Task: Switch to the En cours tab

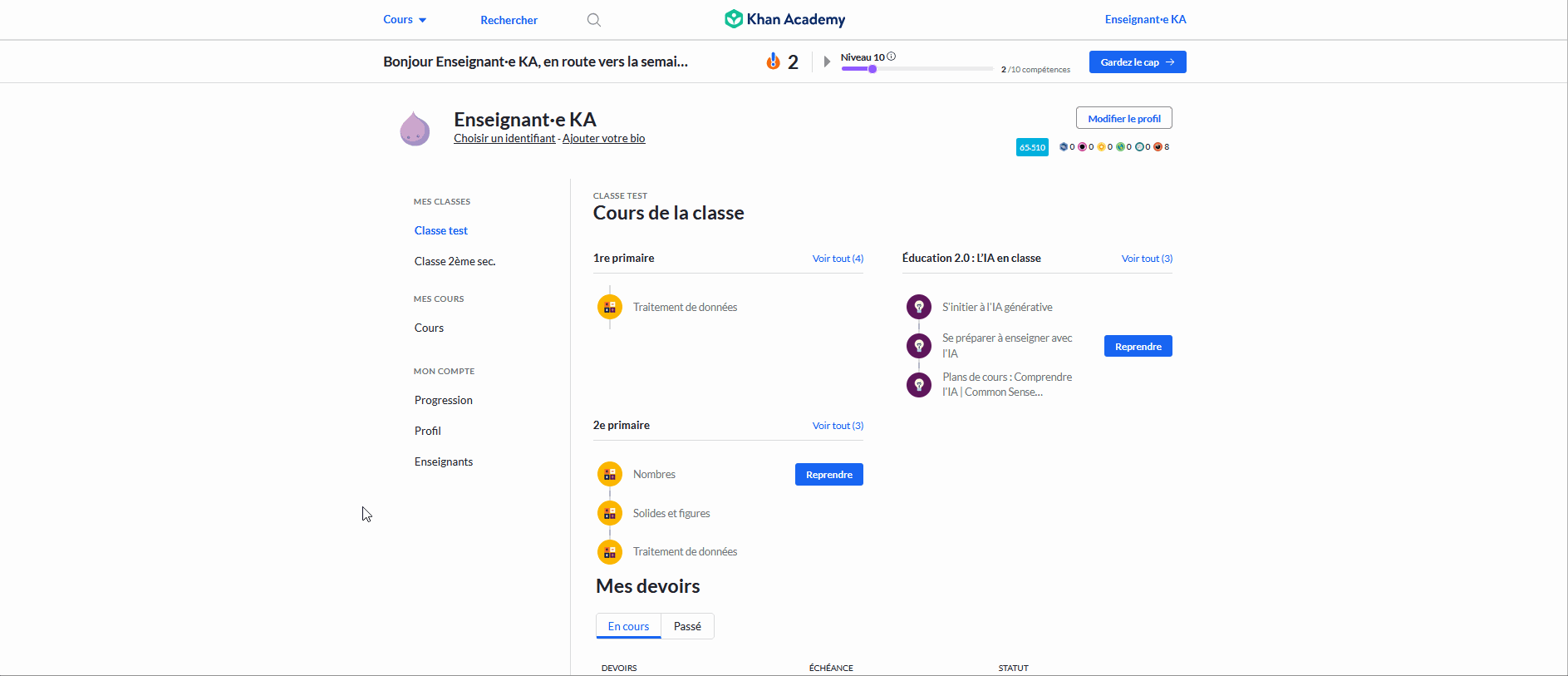Action: pos(628,626)
